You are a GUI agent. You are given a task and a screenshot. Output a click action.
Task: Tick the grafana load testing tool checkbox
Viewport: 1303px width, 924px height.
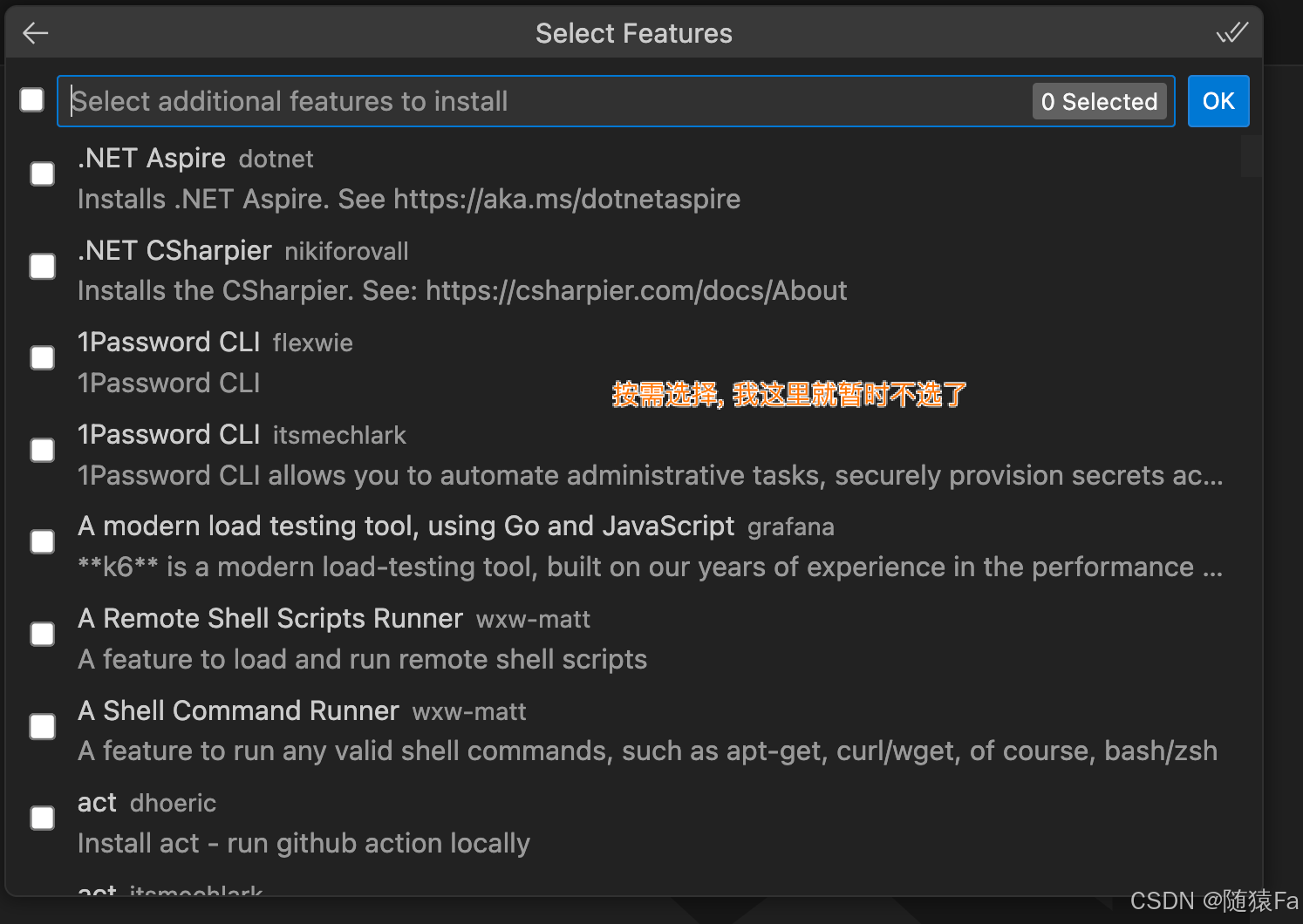(43, 542)
